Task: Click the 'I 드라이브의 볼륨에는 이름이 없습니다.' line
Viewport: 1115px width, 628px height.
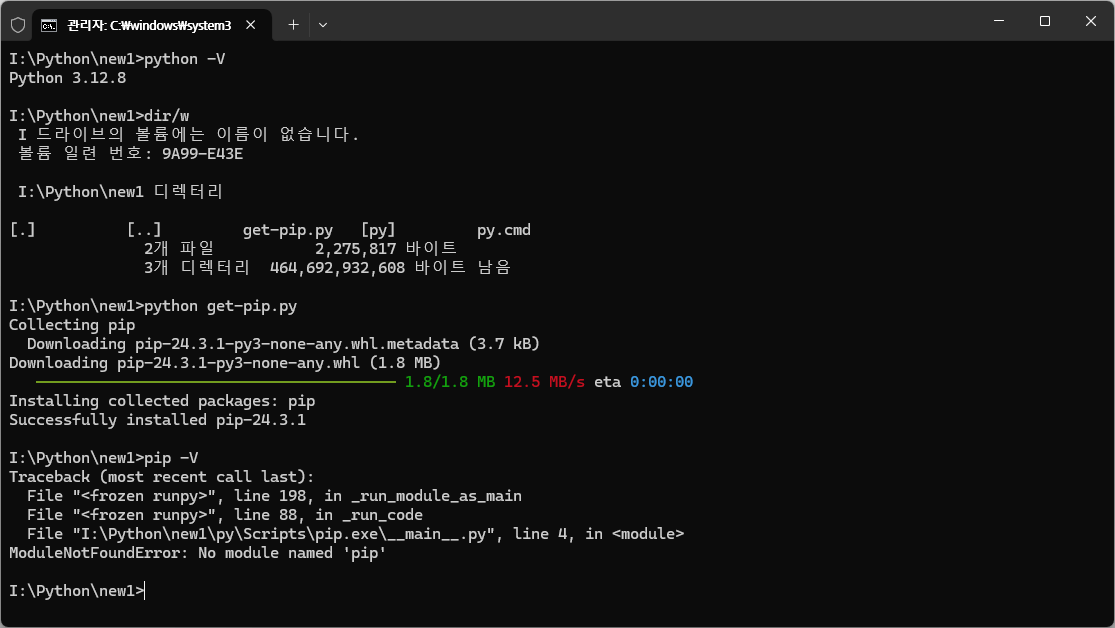Action: click(188, 134)
